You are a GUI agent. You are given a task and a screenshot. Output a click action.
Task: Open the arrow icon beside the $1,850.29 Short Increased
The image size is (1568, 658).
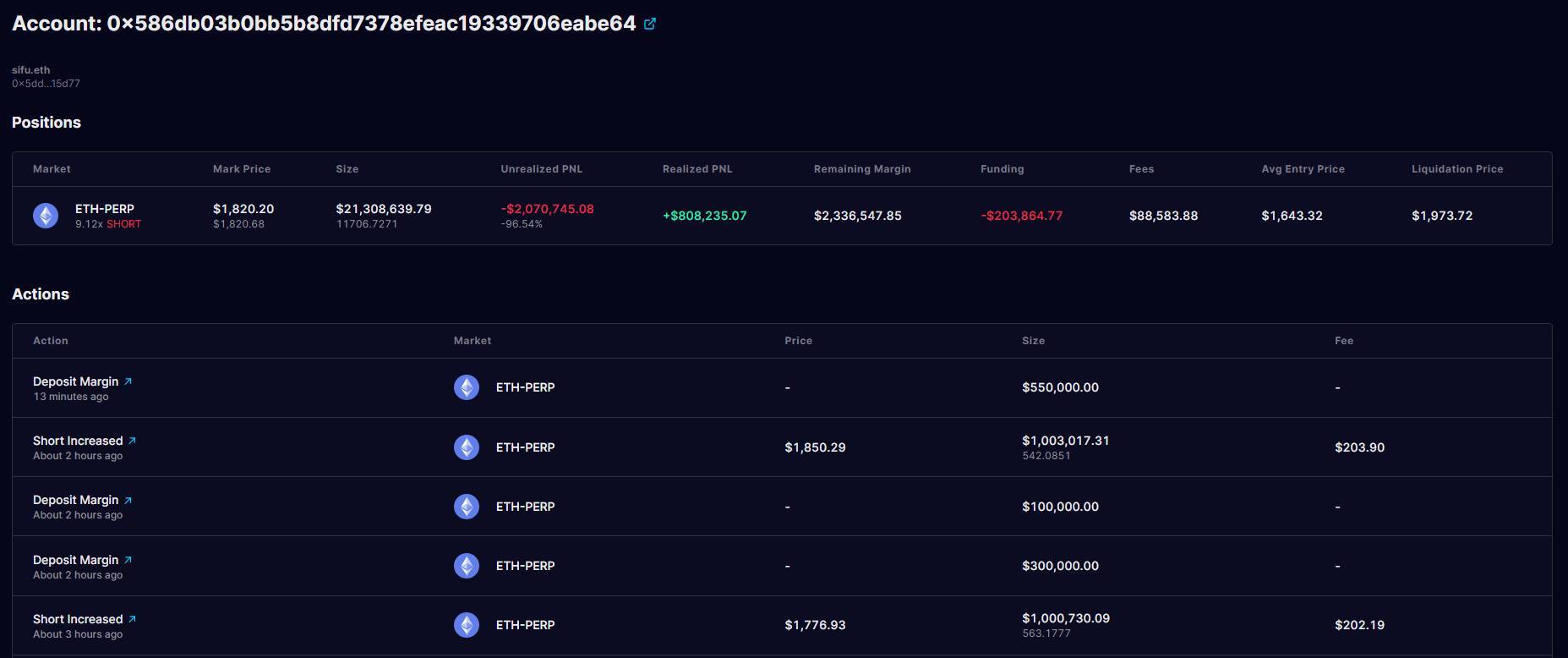point(132,441)
